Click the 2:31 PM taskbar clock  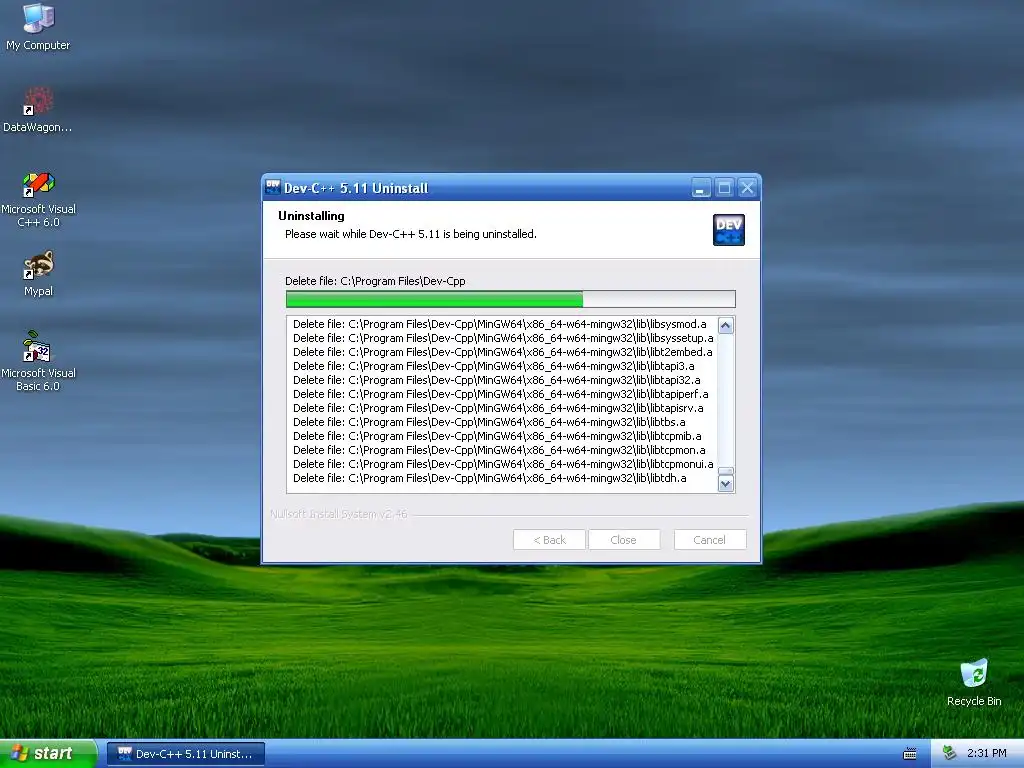(987, 754)
